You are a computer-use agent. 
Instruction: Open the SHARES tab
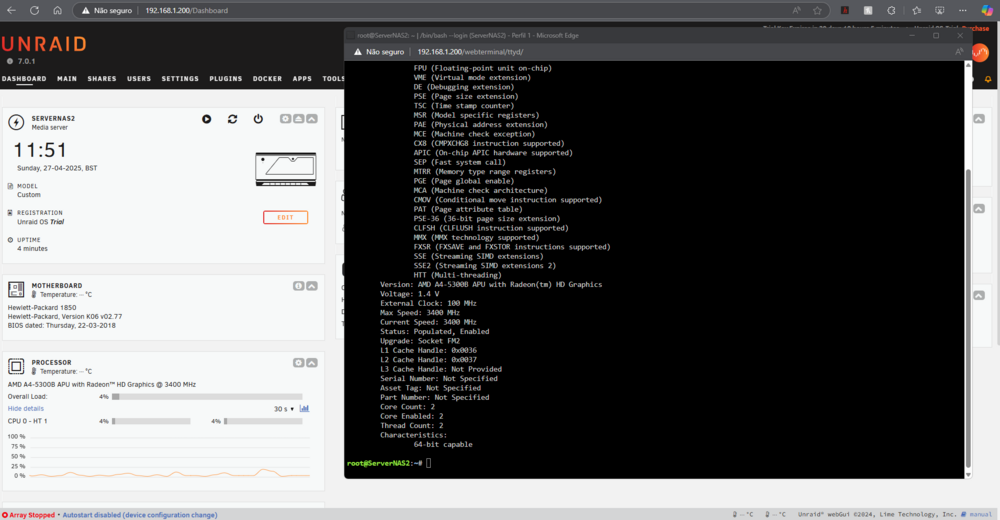[x=102, y=78]
